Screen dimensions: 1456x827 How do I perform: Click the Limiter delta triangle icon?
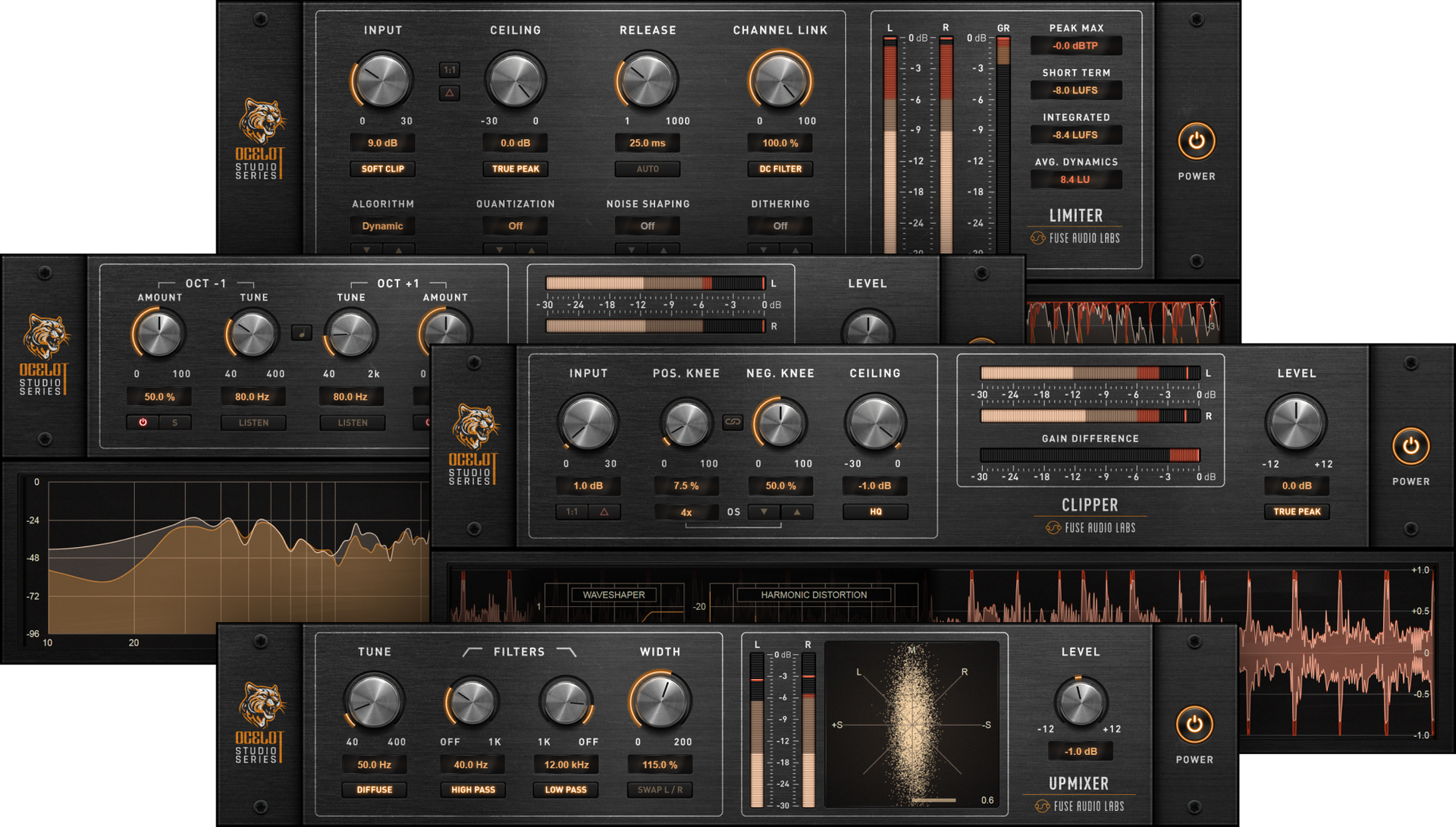(450, 93)
